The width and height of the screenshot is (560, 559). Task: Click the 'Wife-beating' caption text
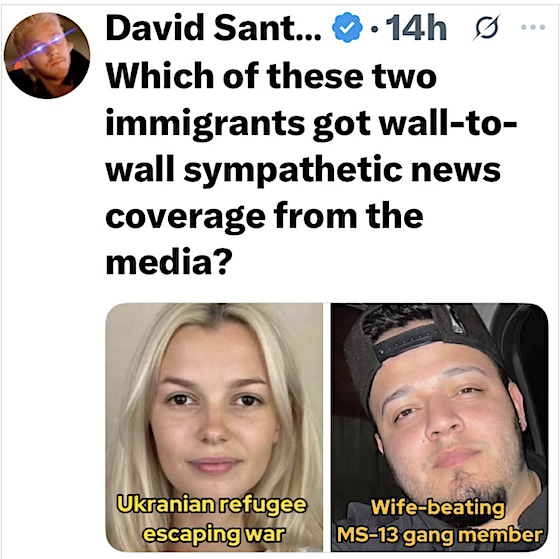click(x=438, y=507)
